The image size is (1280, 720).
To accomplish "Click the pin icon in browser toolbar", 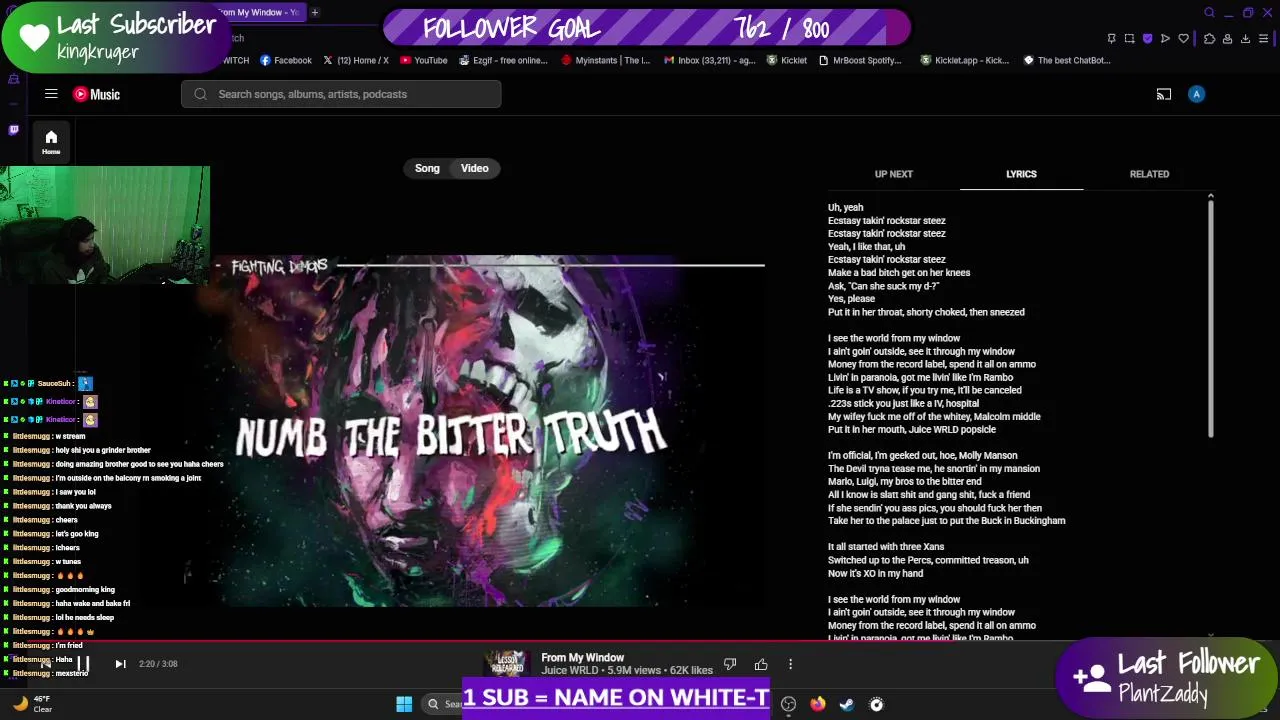I will tap(1111, 38).
